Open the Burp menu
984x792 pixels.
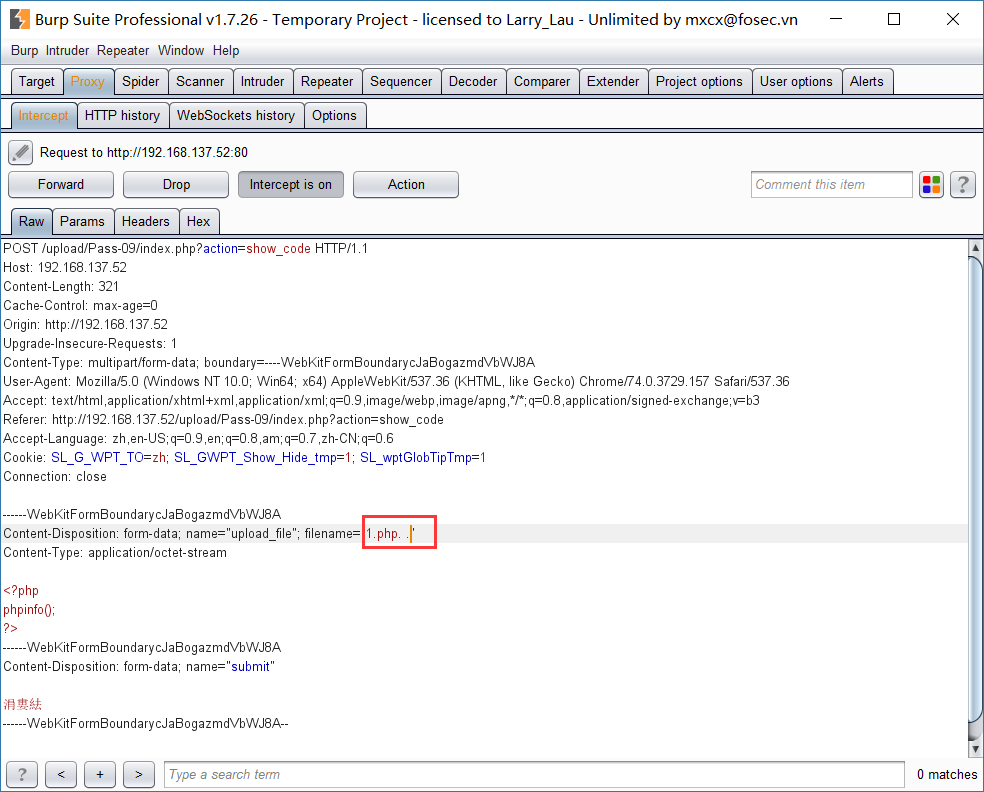point(24,50)
